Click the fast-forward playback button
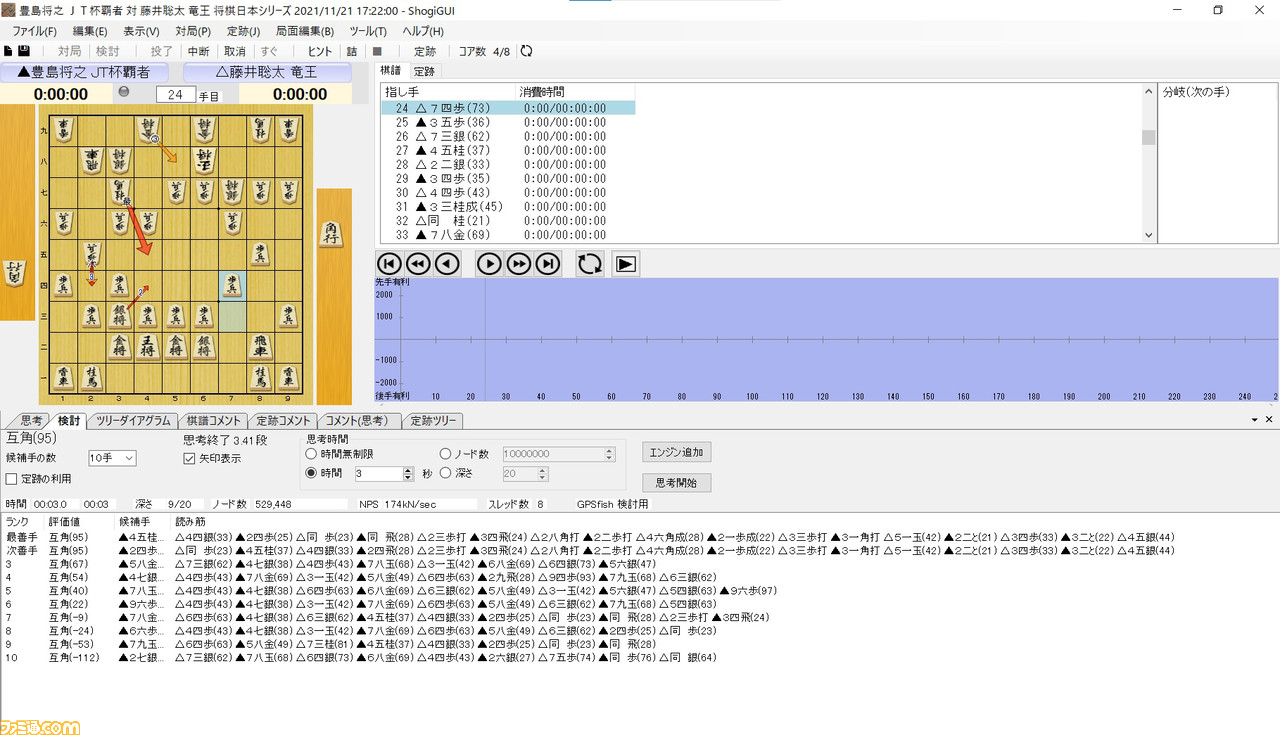Image resolution: width=1280 pixels, height=735 pixels. click(x=518, y=264)
